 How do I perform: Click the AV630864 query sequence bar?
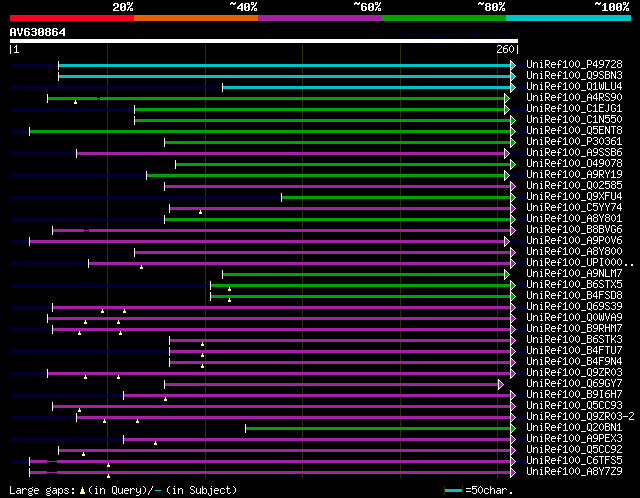pos(264,41)
